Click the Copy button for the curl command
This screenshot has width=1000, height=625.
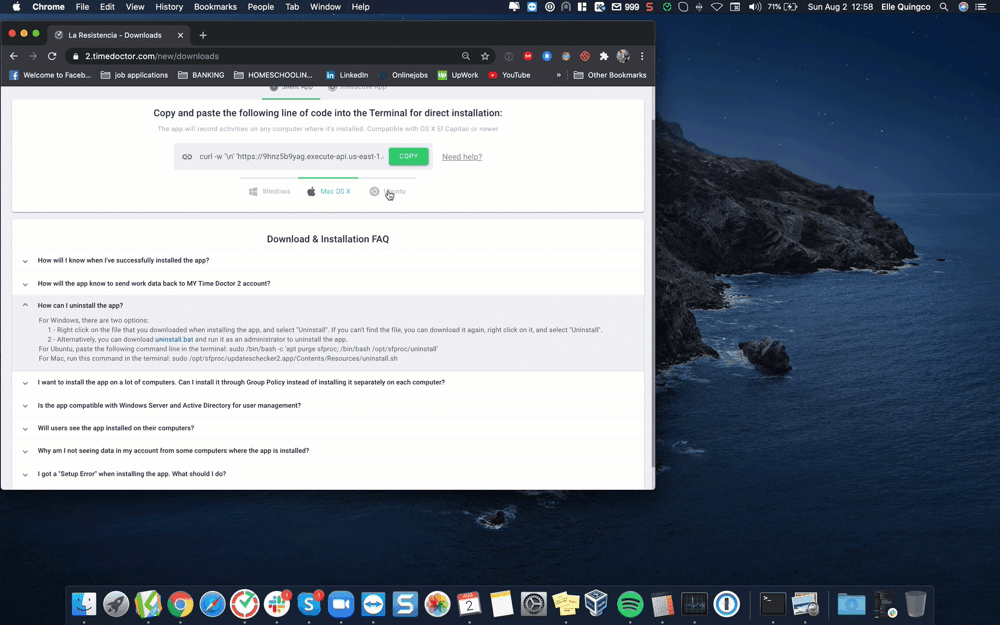coord(409,156)
